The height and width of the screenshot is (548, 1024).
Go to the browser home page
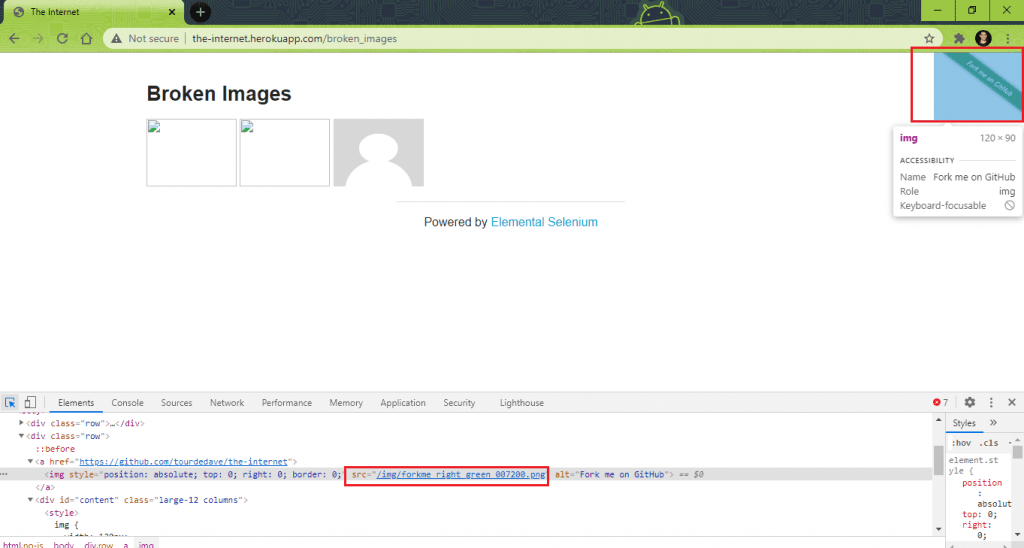tap(86, 39)
